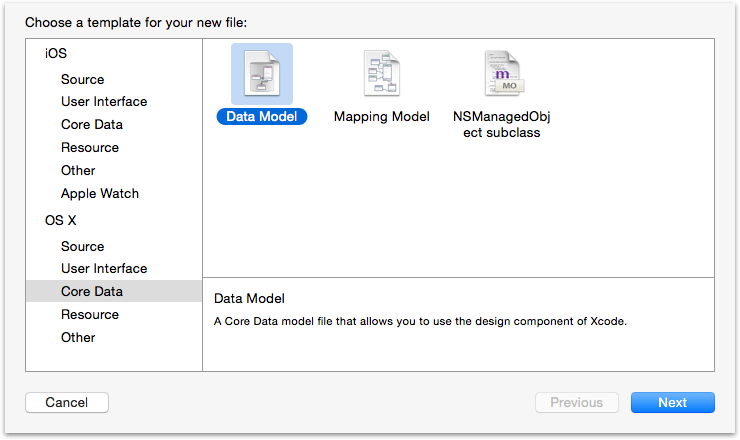
Task: Switch to Core Data under iOS
Action: coord(91,125)
